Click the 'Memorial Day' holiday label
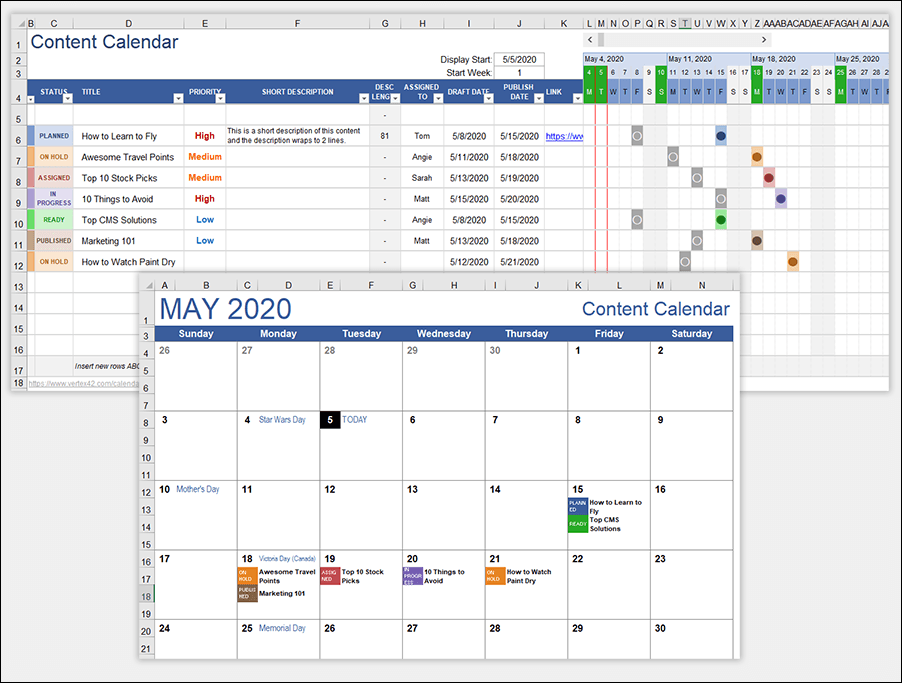902x683 pixels. pos(282,628)
